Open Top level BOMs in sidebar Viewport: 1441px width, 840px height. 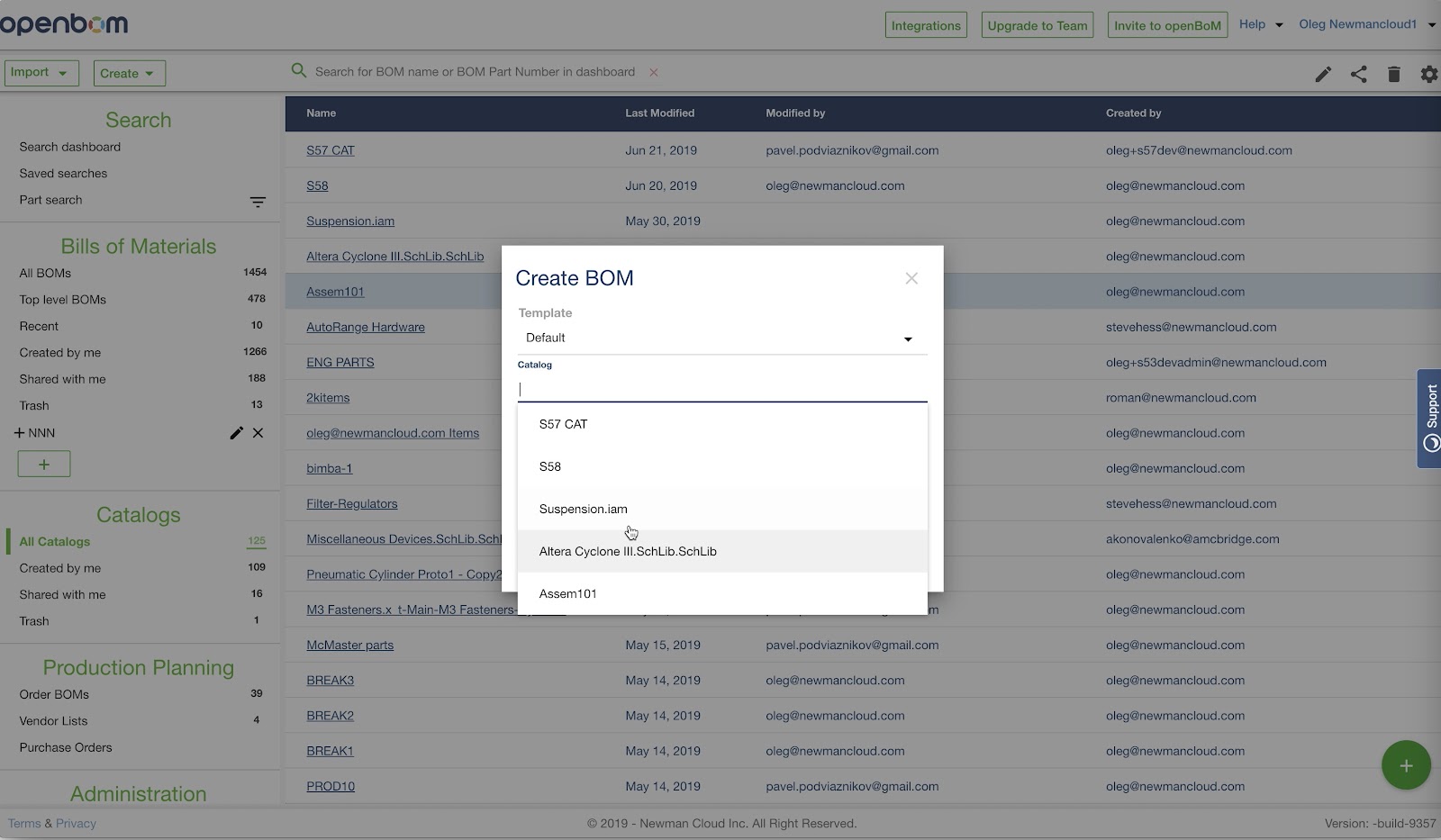pyautogui.click(x=62, y=300)
